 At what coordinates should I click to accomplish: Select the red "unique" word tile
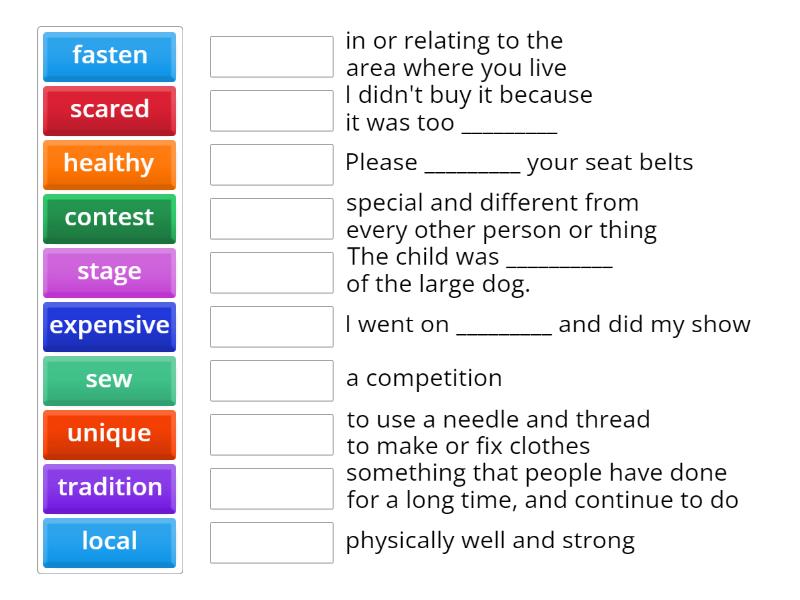109,434
